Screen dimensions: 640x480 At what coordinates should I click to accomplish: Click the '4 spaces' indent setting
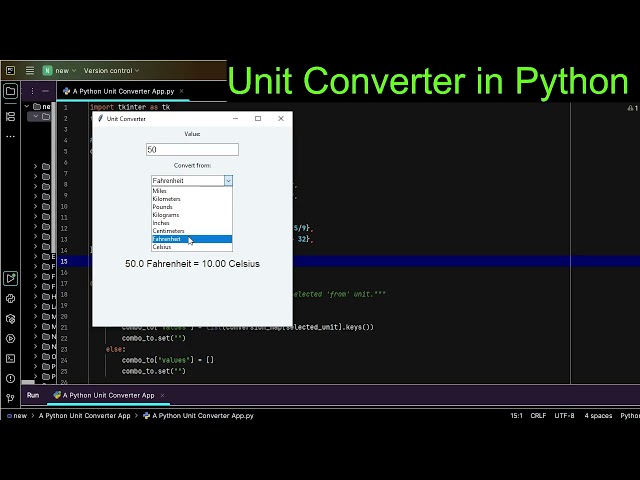(598, 416)
